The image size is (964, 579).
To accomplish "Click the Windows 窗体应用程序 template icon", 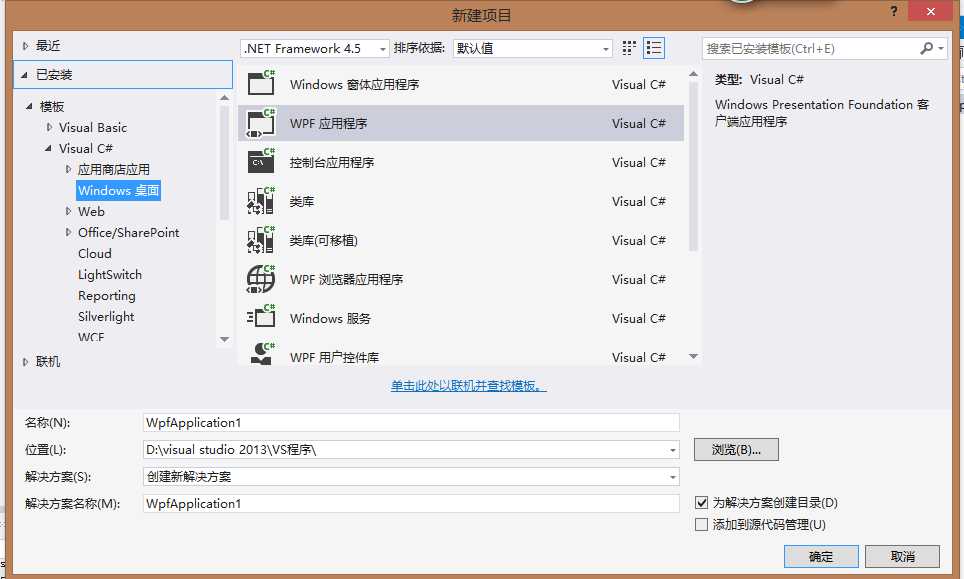I will click(x=261, y=83).
